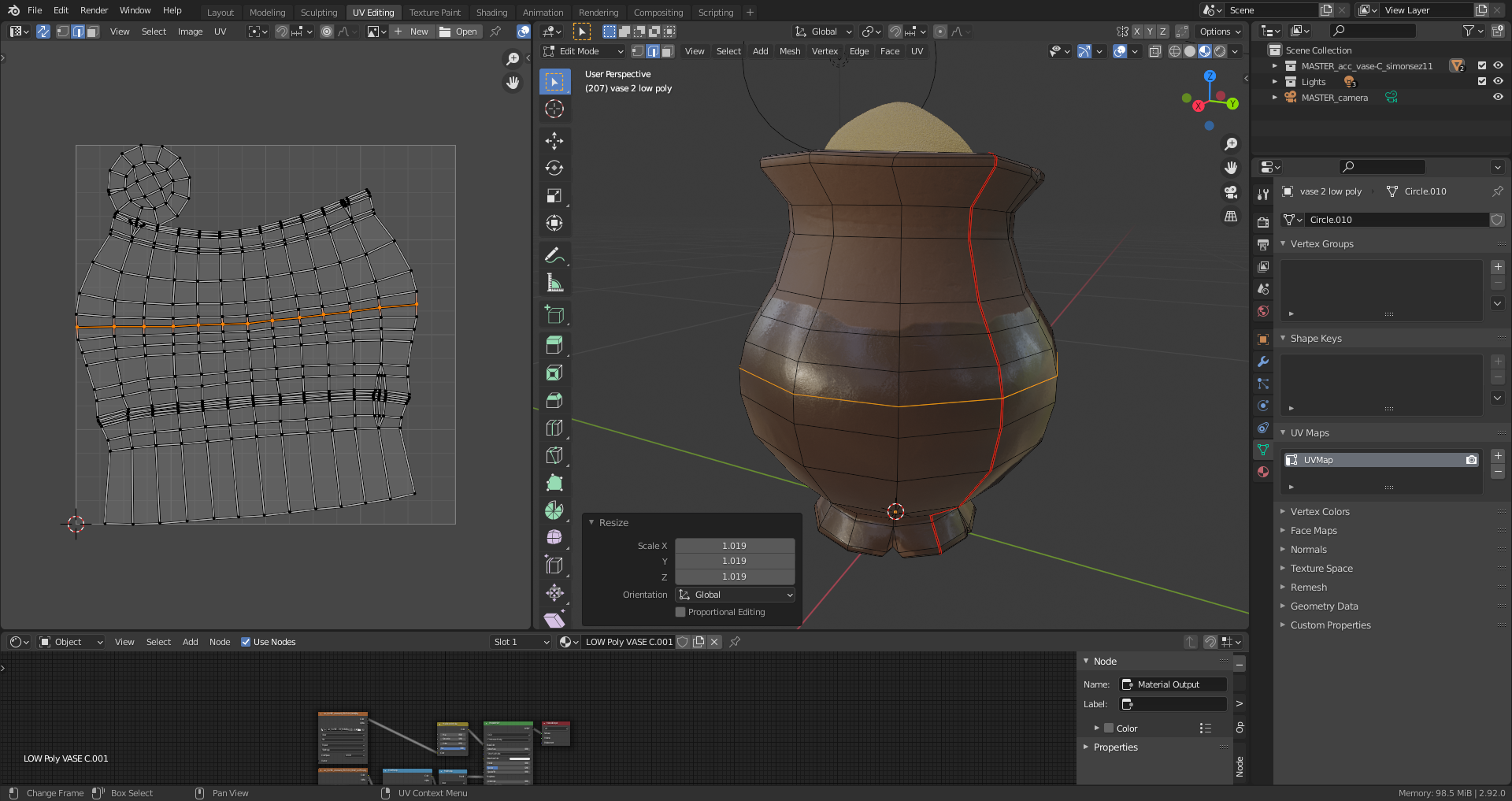Toggle camera perspective view in viewport
The width and height of the screenshot is (1512, 801).
(x=1230, y=193)
